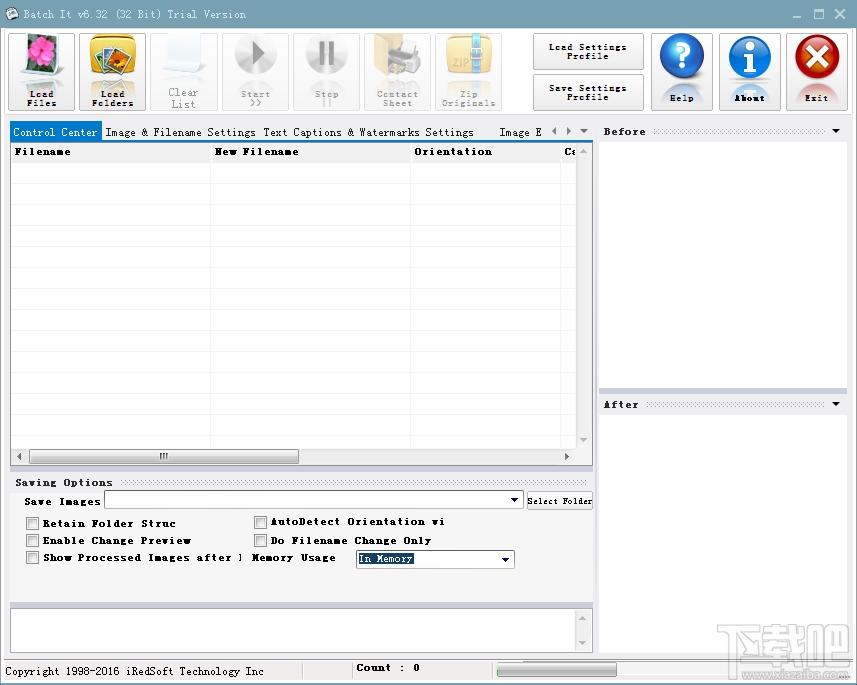Switch to Image & Filename Settings tab
The height and width of the screenshot is (685, 857).
click(x=180, y=132)
